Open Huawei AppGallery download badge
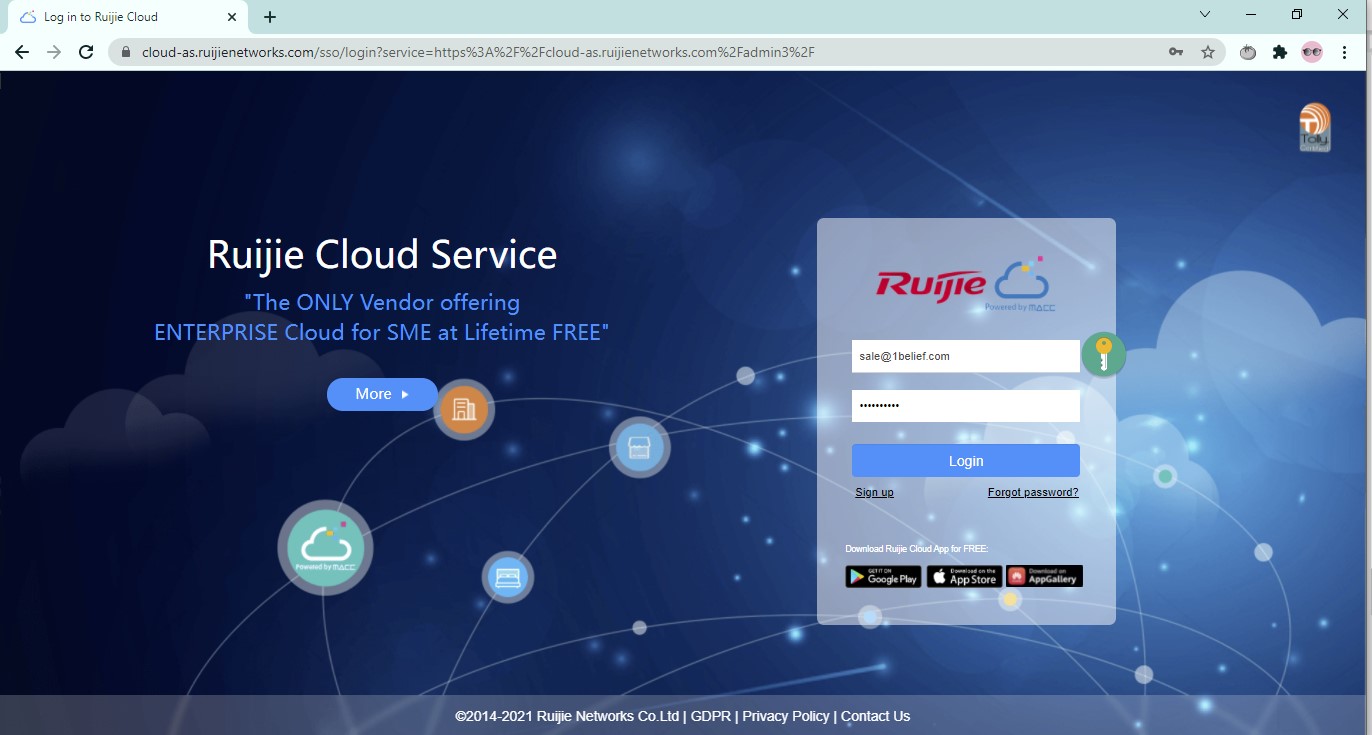This screenshot has height=735, width=1372. click(1045, 576)
